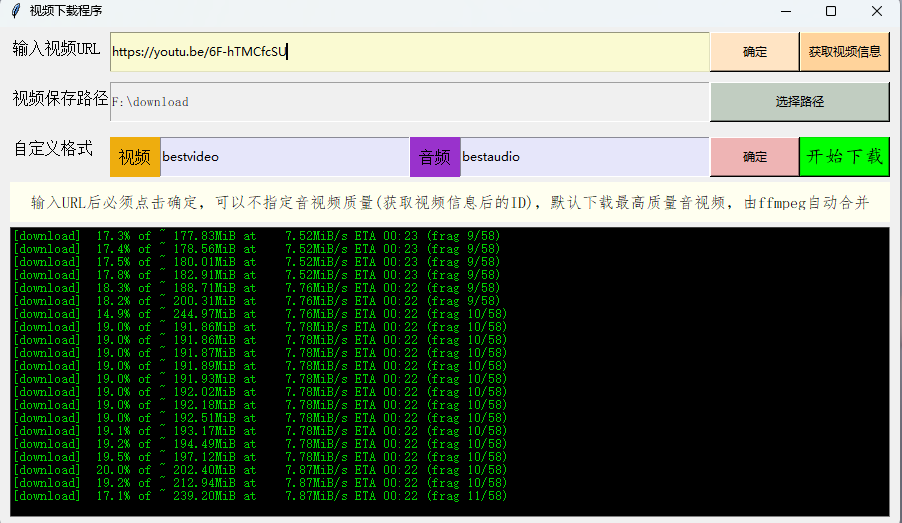Screen dimensions: 902x523
Task: Click log line showing 193.17MiB
Action: [x=260, y=431]
